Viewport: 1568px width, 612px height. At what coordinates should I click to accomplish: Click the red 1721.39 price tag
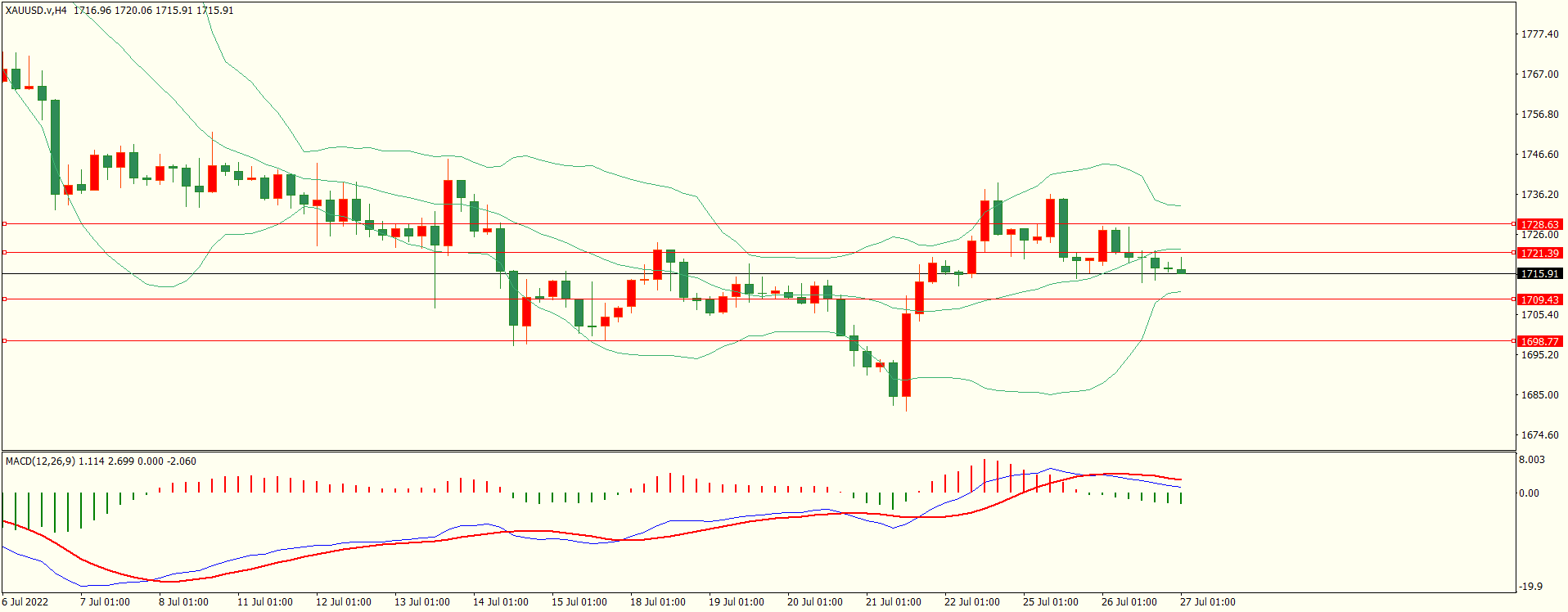click(1539, 254)
